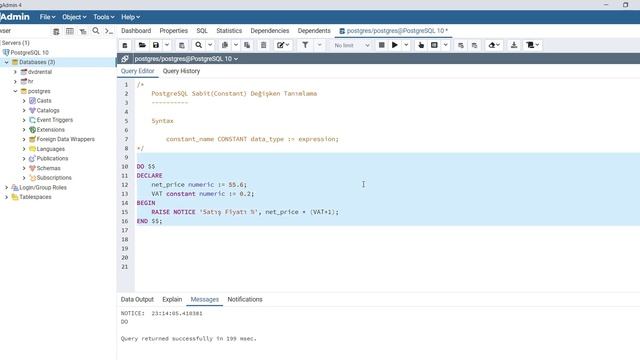Image resolution: width=640 pixels, height=360 pixels.
Task: Open the postgres/postgres@PostgreSQL 10 connection dropdown
Action: (186, 59)
